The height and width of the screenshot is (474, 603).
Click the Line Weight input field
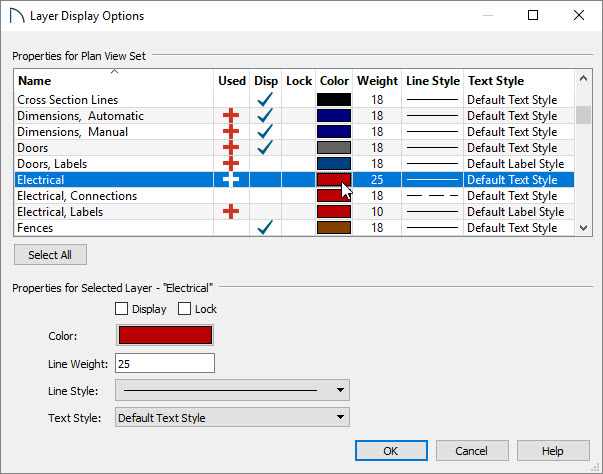[165, 363]
